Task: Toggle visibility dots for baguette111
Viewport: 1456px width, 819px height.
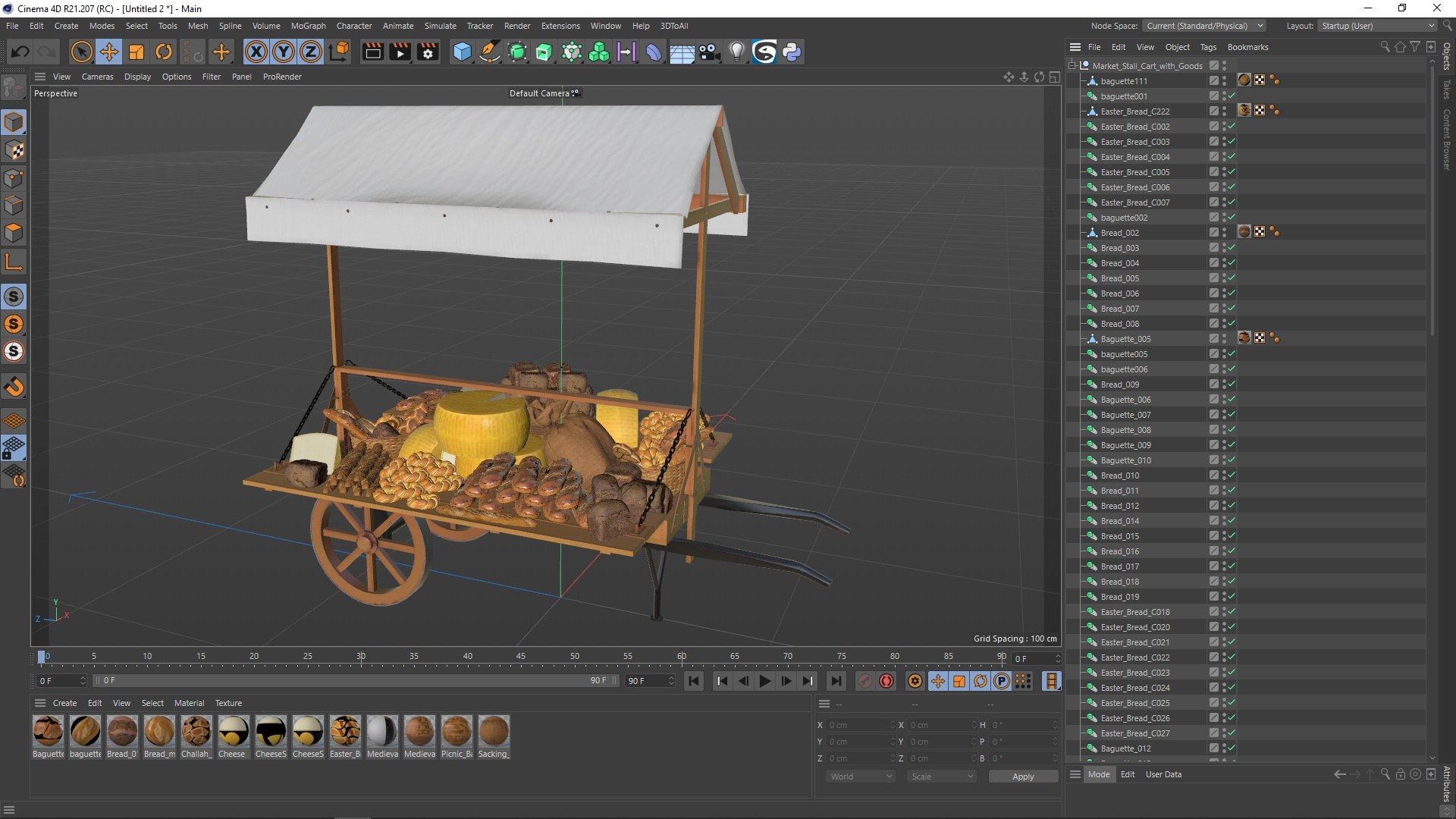Action: [x=1224, y=81]
